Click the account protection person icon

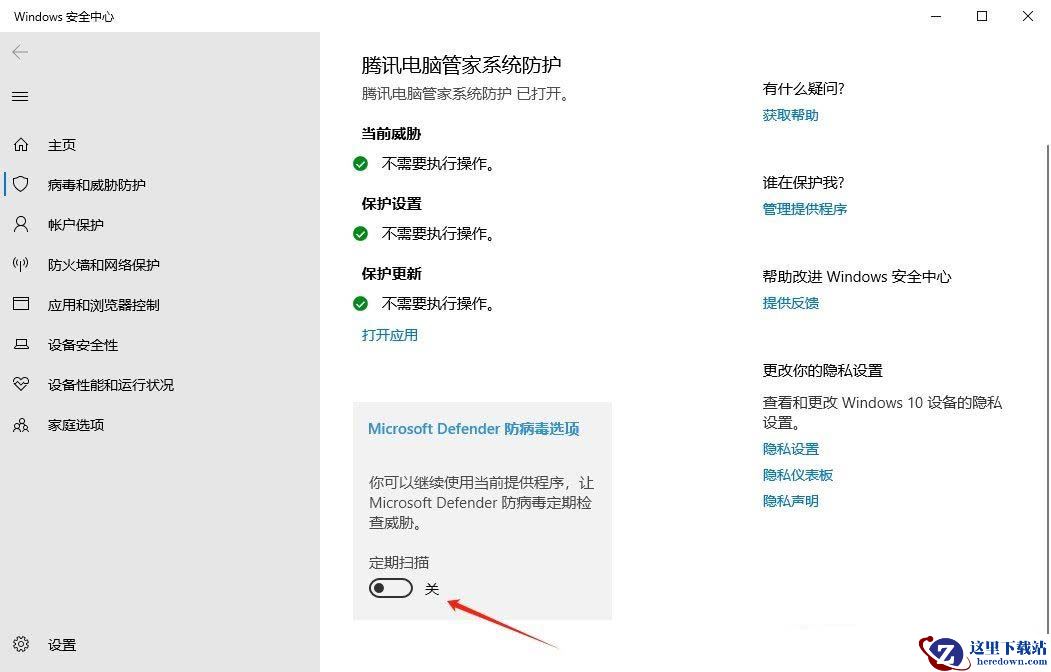point(21,224)
